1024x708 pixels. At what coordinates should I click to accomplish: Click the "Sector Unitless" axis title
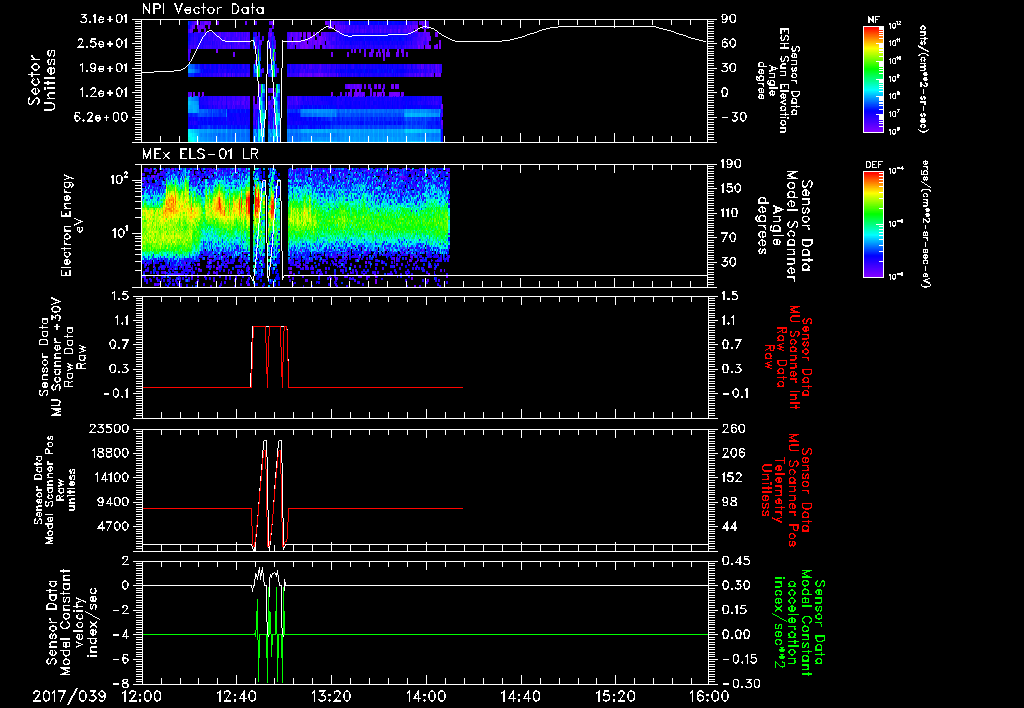42,80
